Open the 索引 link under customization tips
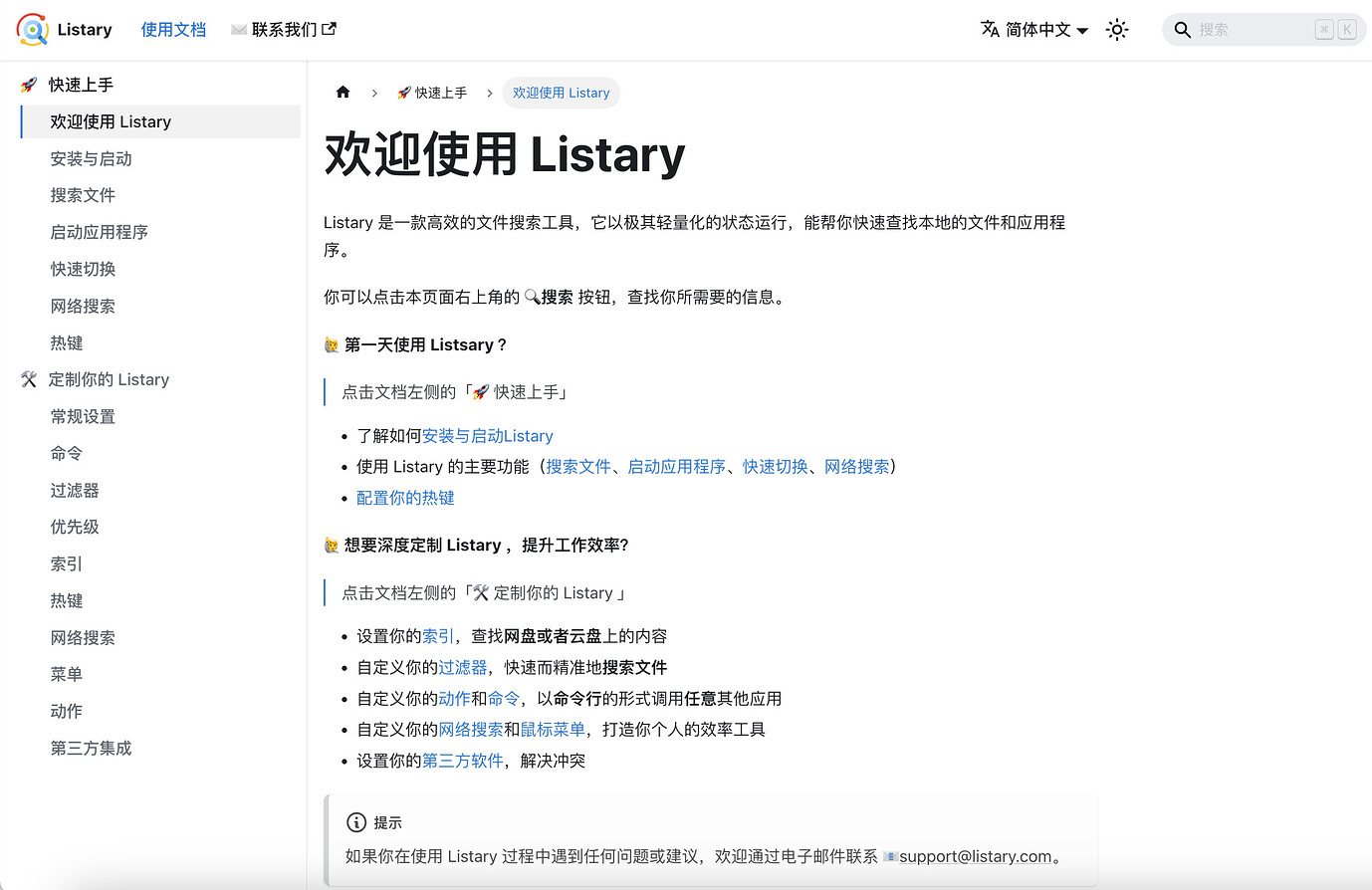Viewport: 1372px width, 890px height. [436, 635]
